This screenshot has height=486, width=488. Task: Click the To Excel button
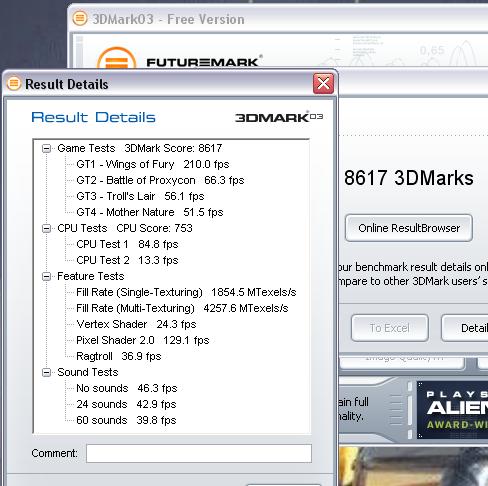pos(389,328)
